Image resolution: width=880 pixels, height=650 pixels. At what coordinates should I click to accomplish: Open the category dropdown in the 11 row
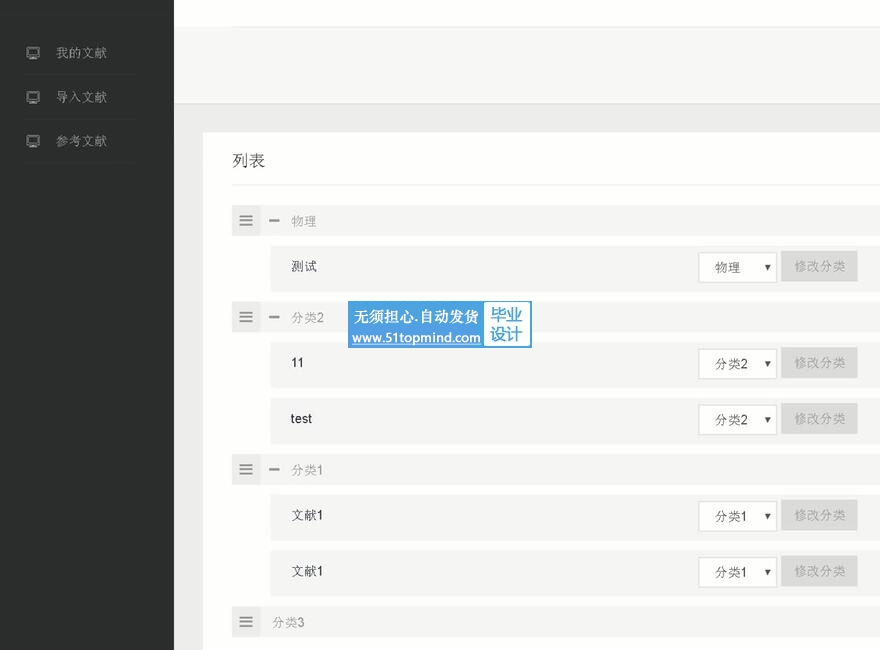(737, 364)
